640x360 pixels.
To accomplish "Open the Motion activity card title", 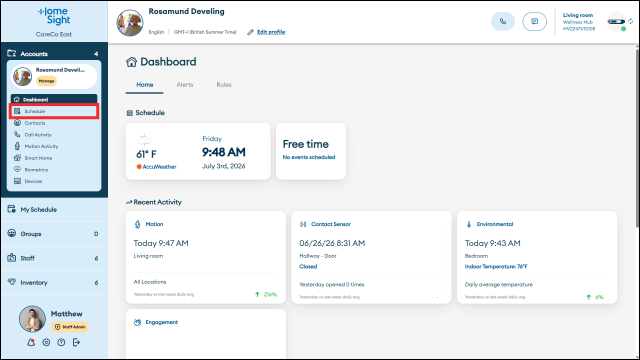I will [154, 224].
